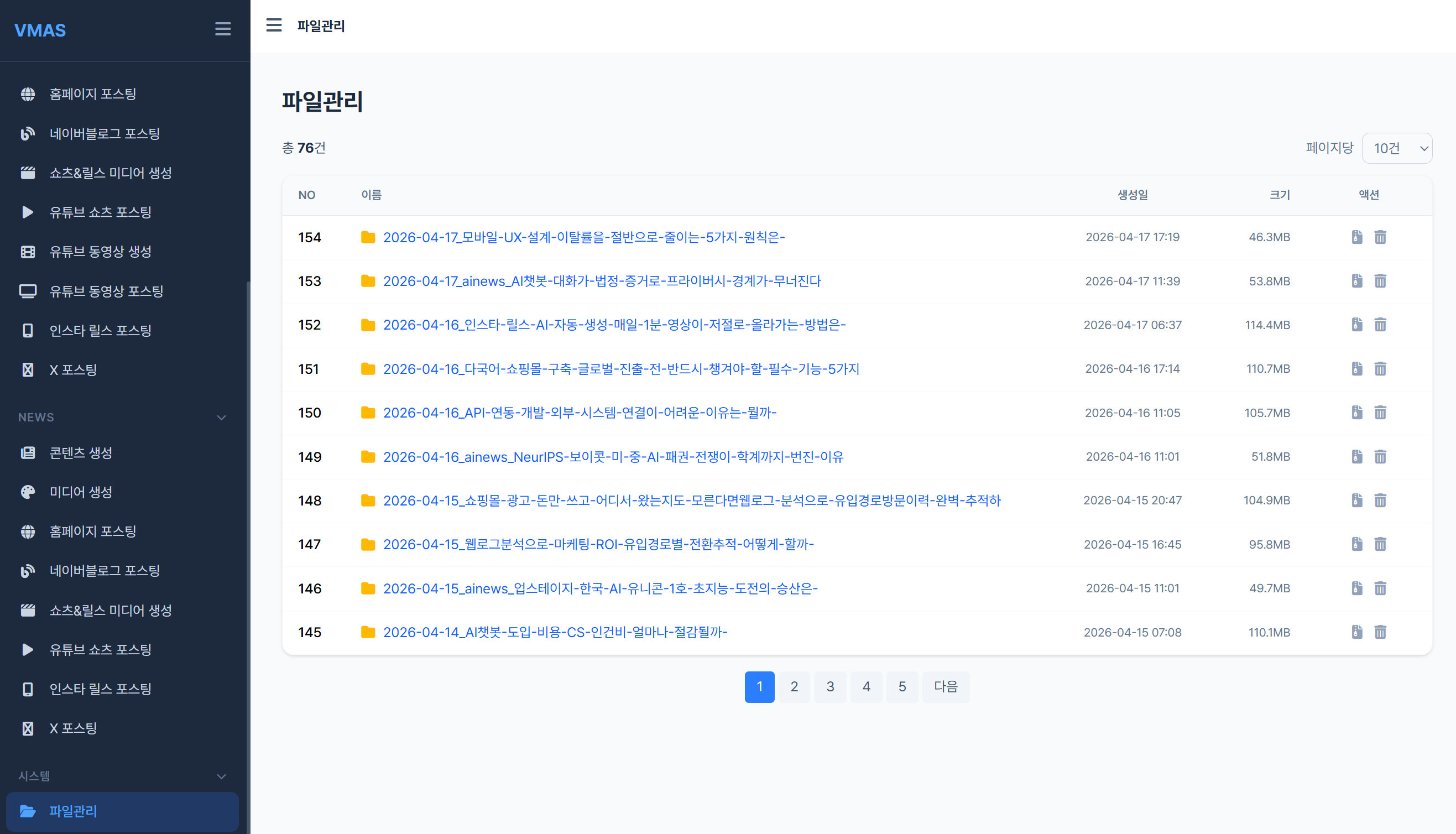Open the 페이지당 10건 dropdown
Screen dimensions: 1456x834
click(x=1396, y=148)
